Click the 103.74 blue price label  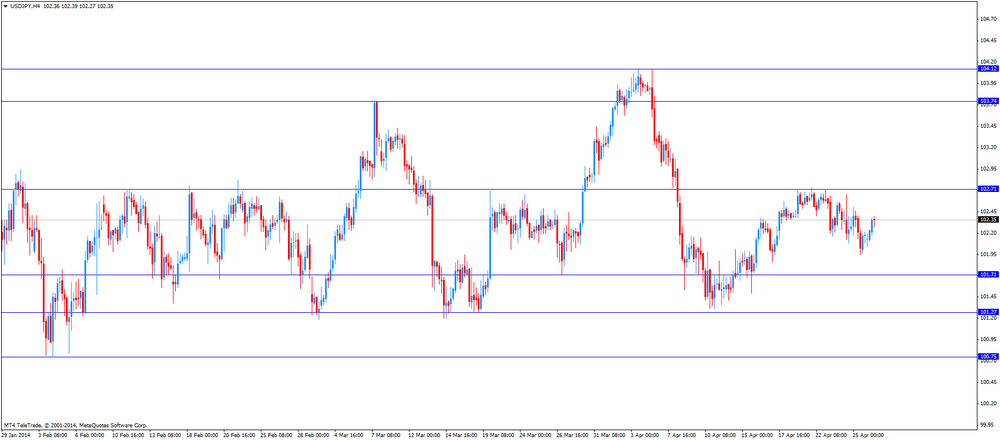tap(989, 101)
